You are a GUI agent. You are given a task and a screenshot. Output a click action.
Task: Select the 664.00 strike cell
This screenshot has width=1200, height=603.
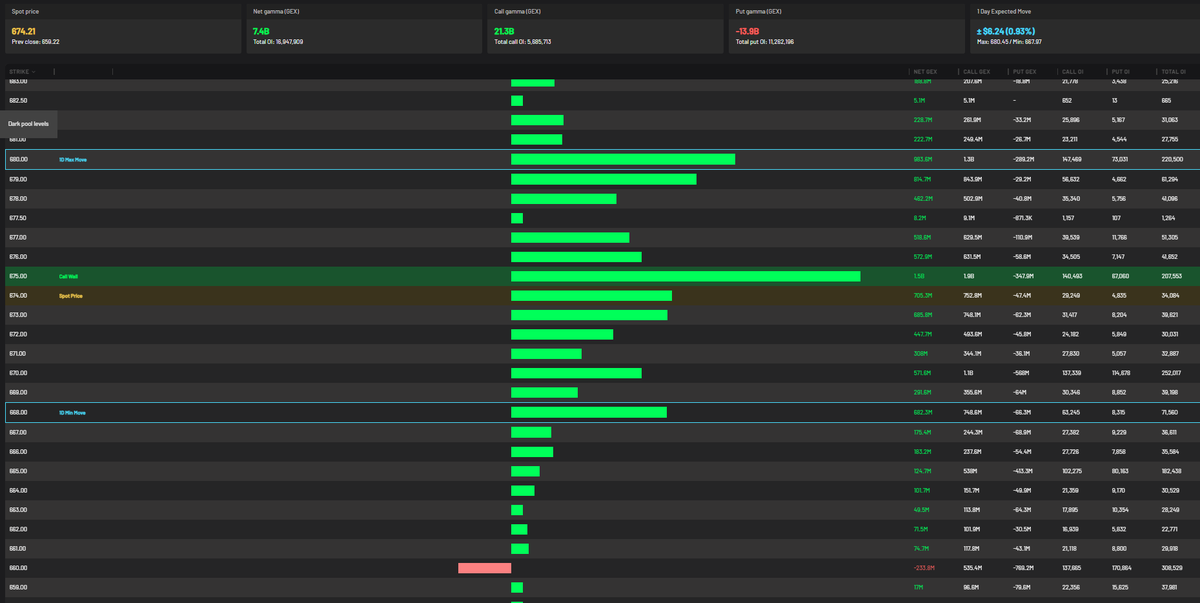pos(17,490)
